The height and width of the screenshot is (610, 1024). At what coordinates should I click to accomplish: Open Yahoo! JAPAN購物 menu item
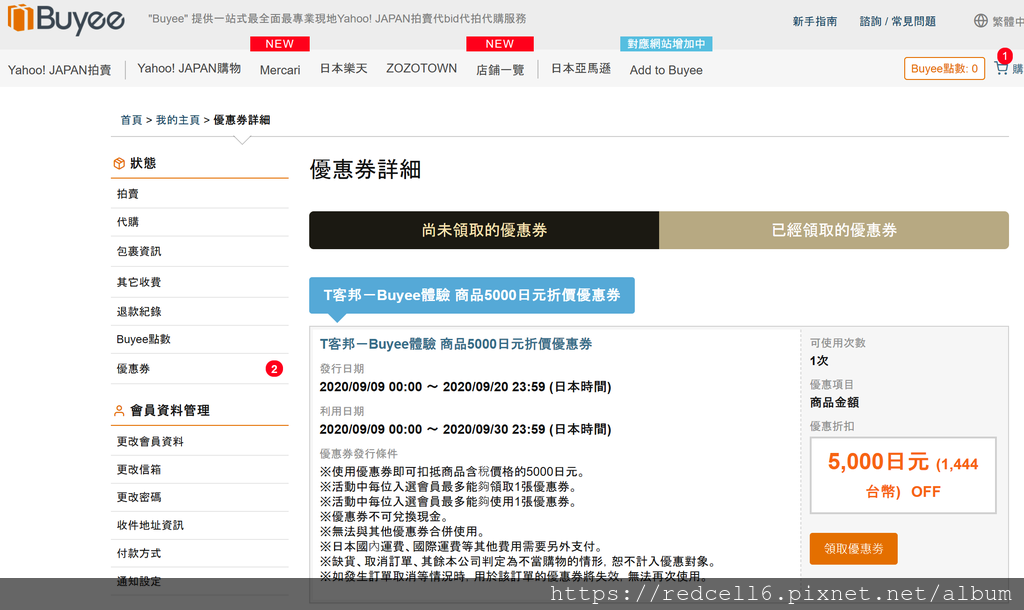(x=189, y=69)
